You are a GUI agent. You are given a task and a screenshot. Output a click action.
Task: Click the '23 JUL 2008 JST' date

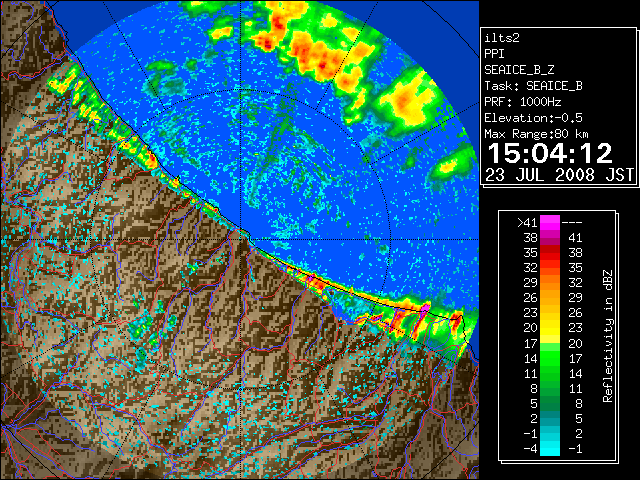click(x=559, y=175)
